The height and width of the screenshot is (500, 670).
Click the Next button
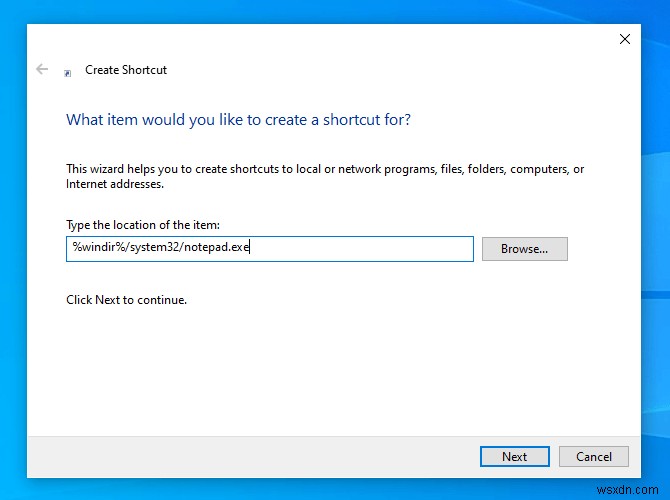[514, 456]
